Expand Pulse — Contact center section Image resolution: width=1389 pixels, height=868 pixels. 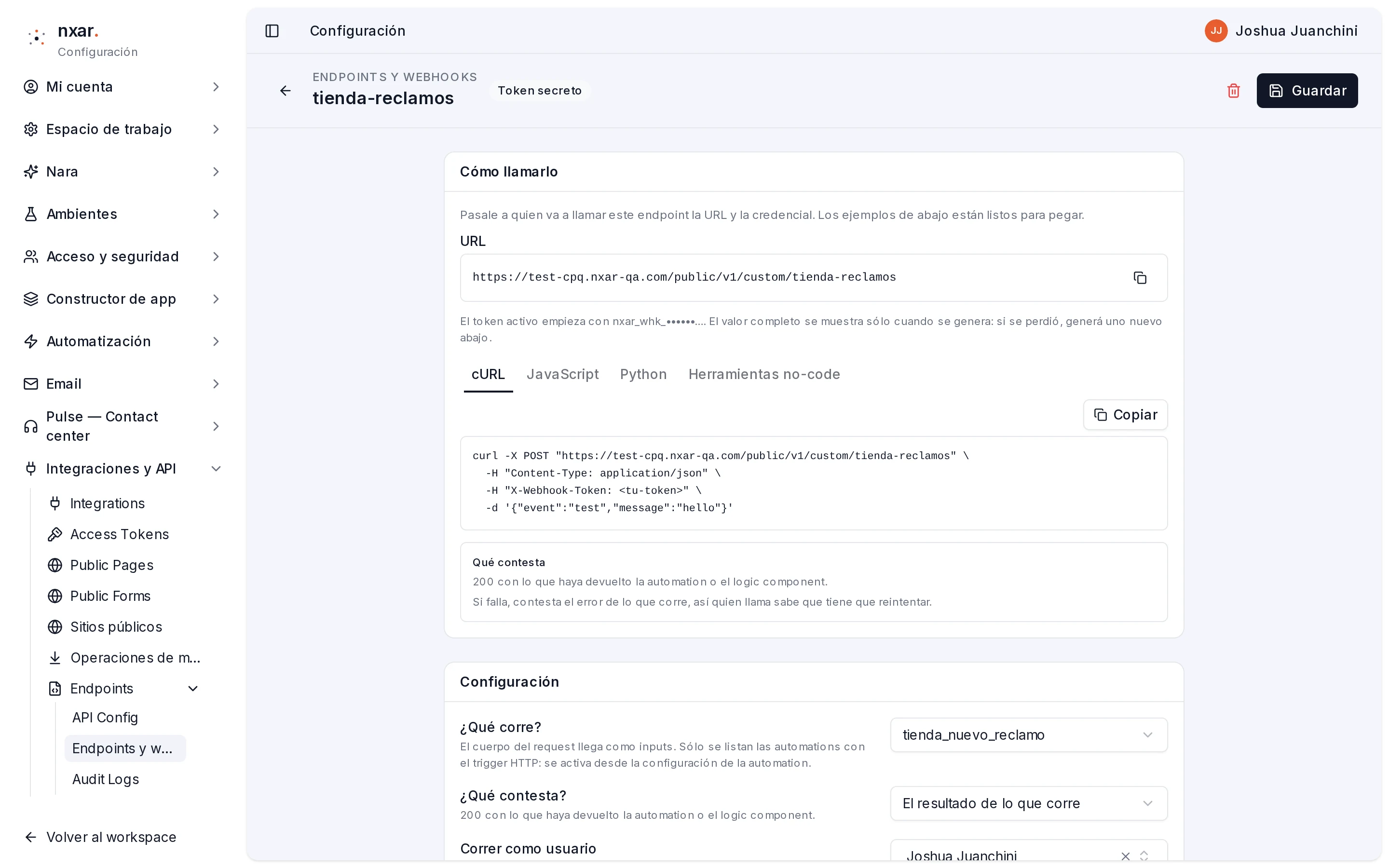122,427
